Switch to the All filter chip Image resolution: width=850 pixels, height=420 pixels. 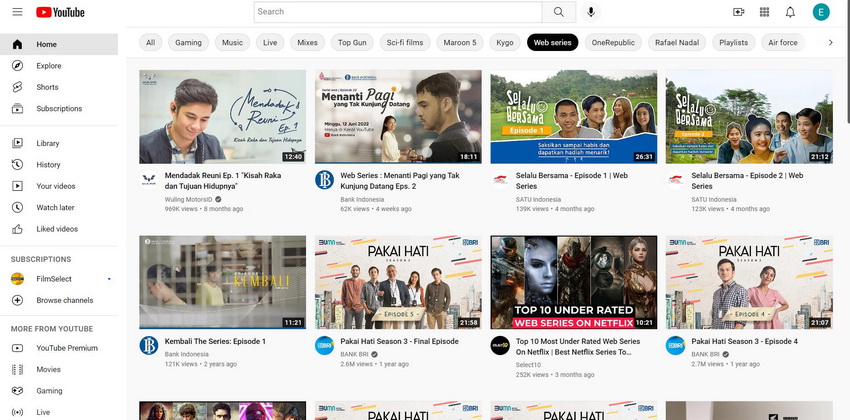coord(150,43)
